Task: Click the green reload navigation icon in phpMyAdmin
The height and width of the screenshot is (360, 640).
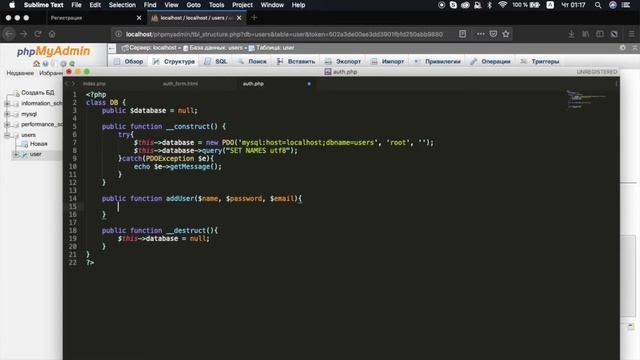Action: (x=72, y=64)
